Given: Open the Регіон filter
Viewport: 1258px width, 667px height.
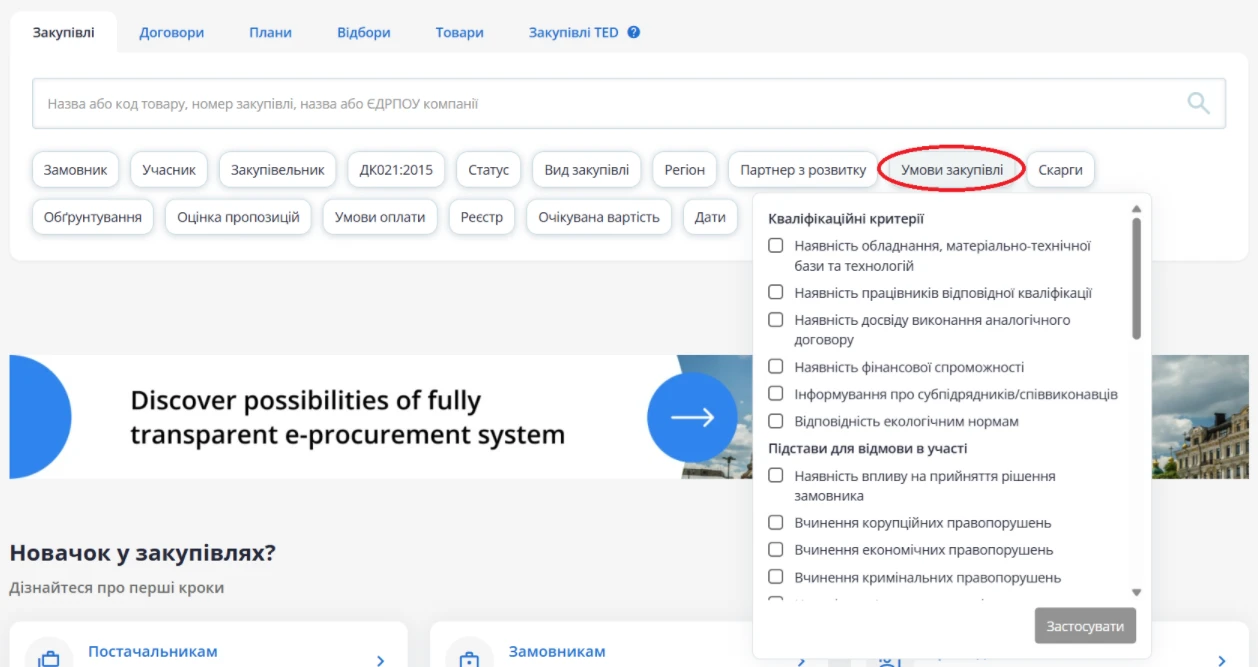Looking at the screenshot, I should tap(685, 170).
